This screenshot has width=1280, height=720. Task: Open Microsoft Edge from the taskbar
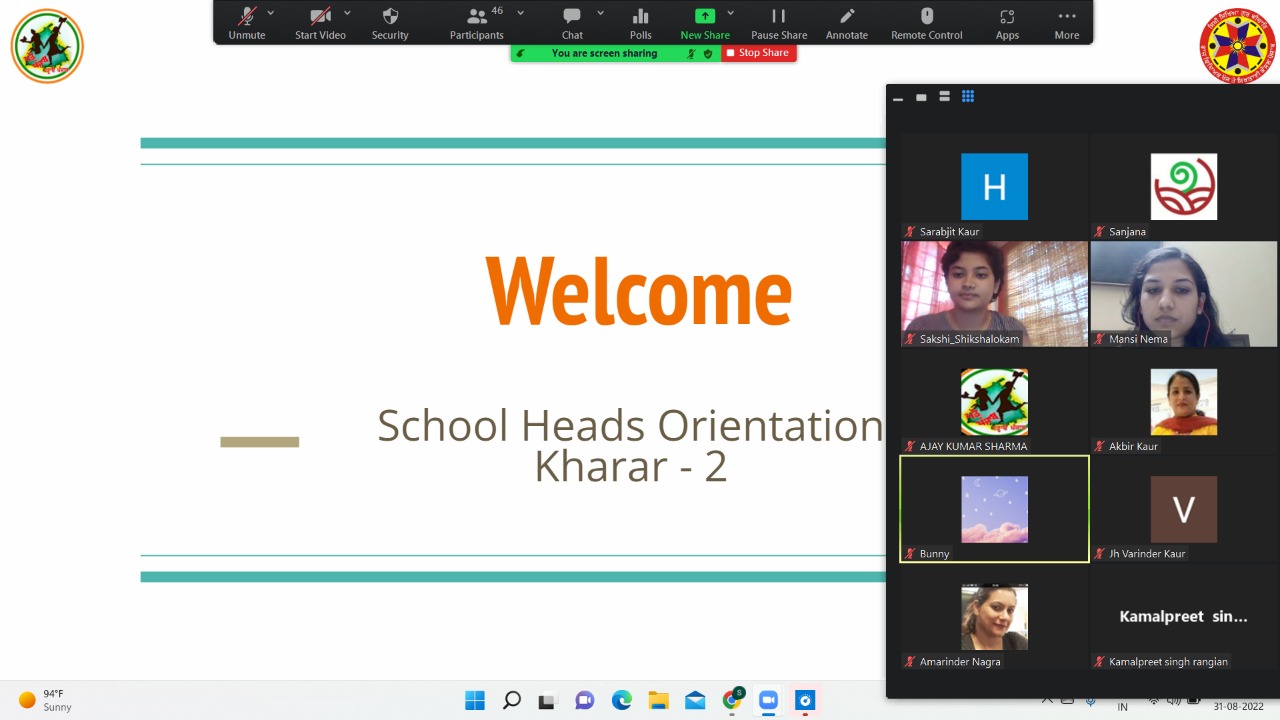[x=621, y=700]
